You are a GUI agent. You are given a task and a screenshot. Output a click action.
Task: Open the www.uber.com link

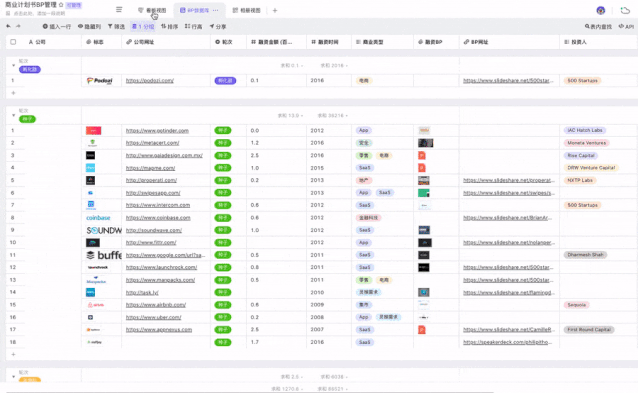pyautogui.click(x=153, y=317)
